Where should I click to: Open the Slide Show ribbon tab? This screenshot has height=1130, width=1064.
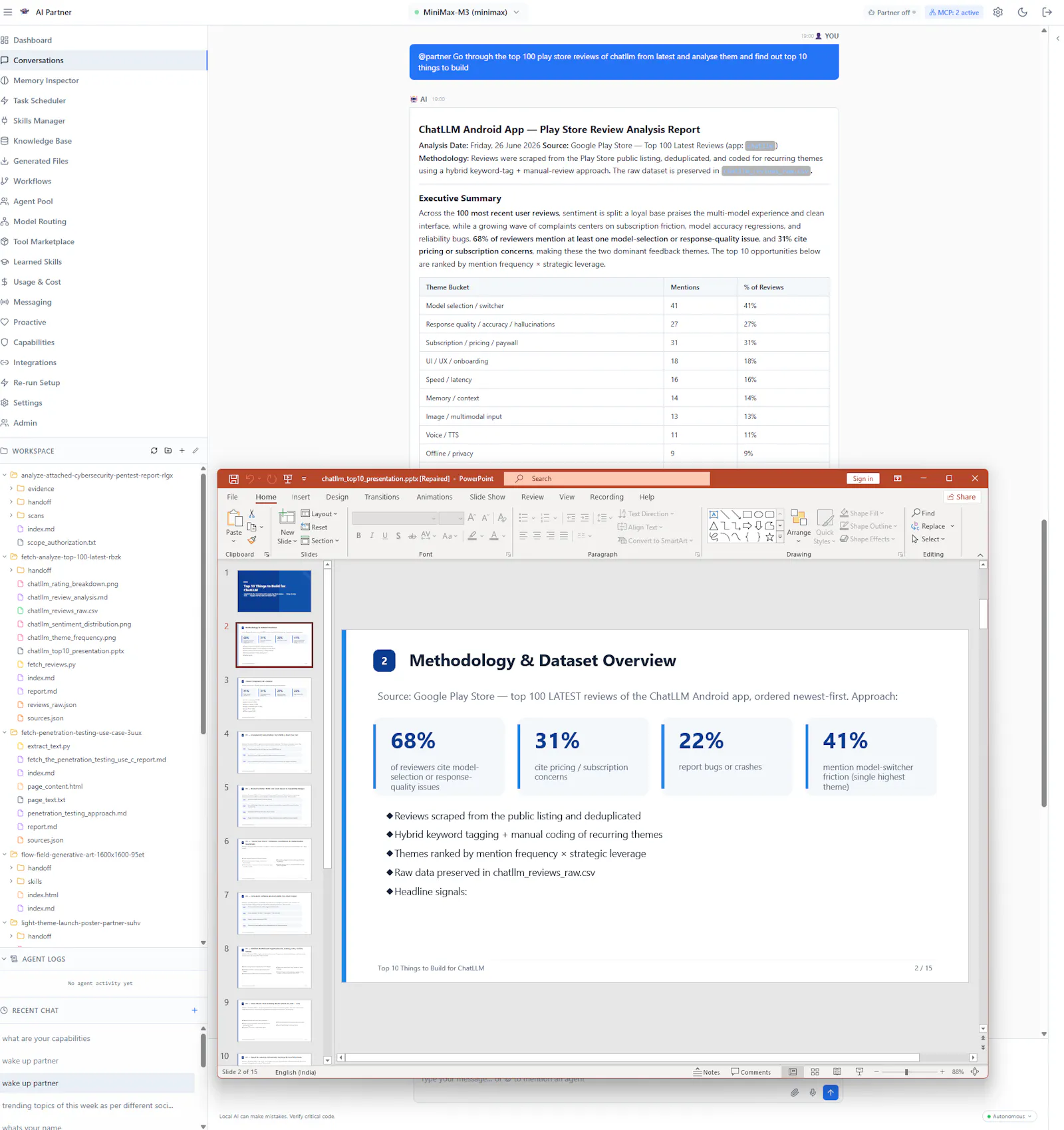(487, 497)
